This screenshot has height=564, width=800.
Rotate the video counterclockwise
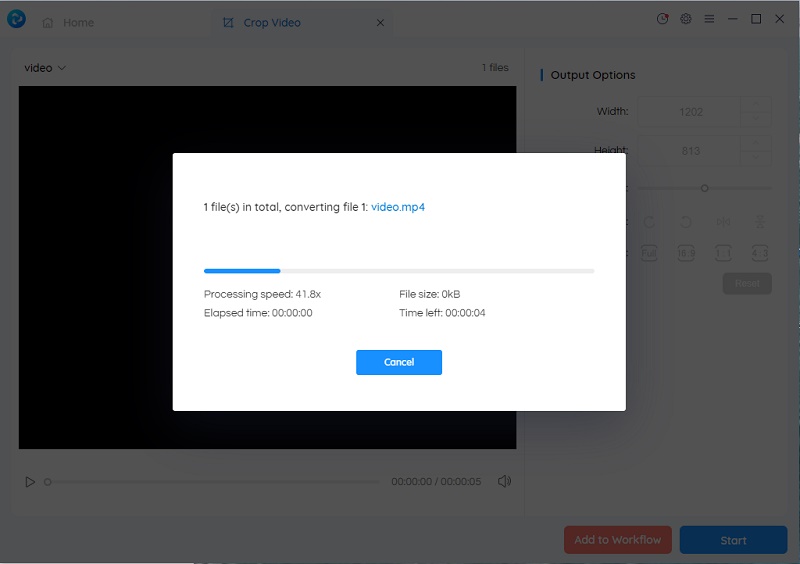pos(686,222)
